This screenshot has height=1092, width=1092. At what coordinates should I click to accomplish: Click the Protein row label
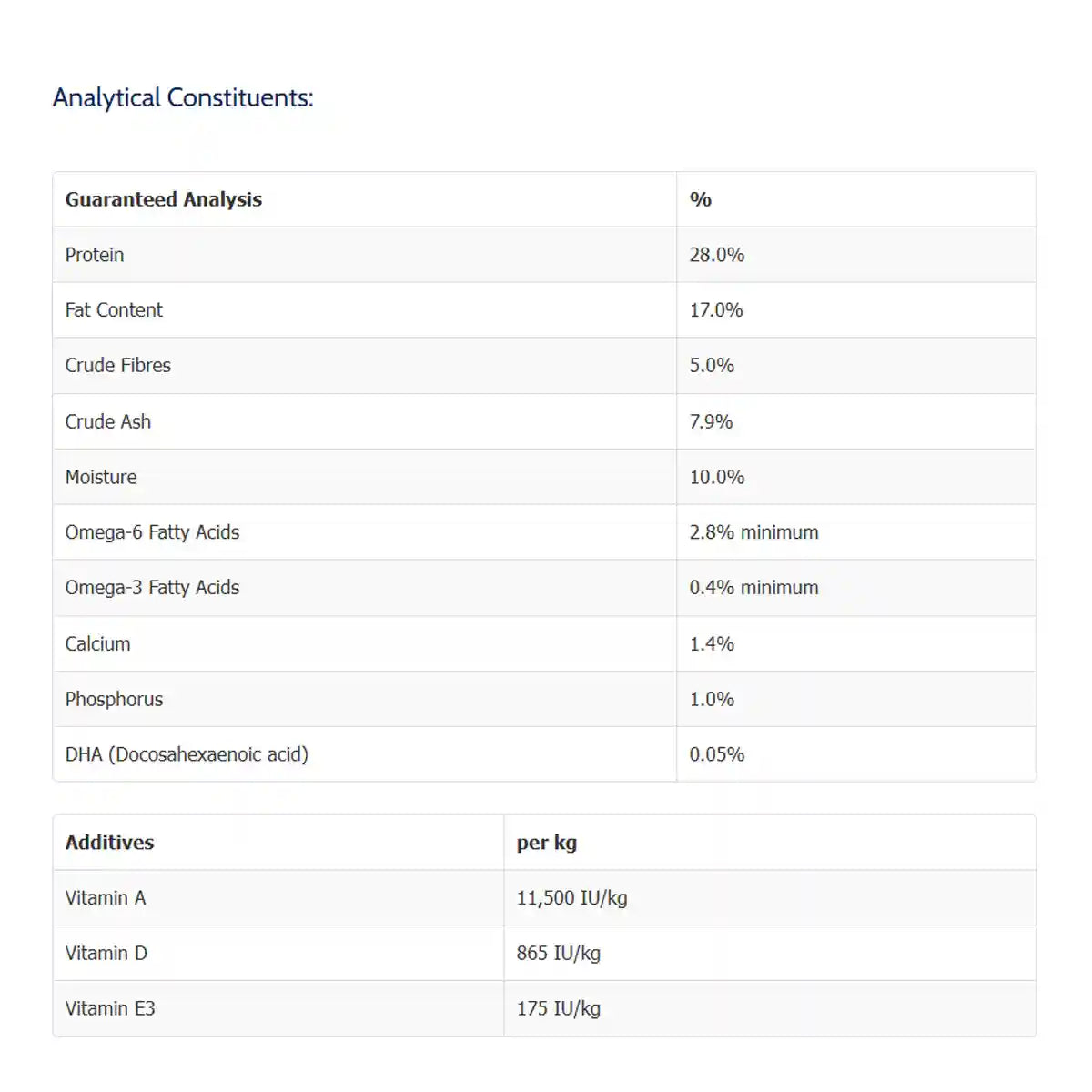[95, 255]
